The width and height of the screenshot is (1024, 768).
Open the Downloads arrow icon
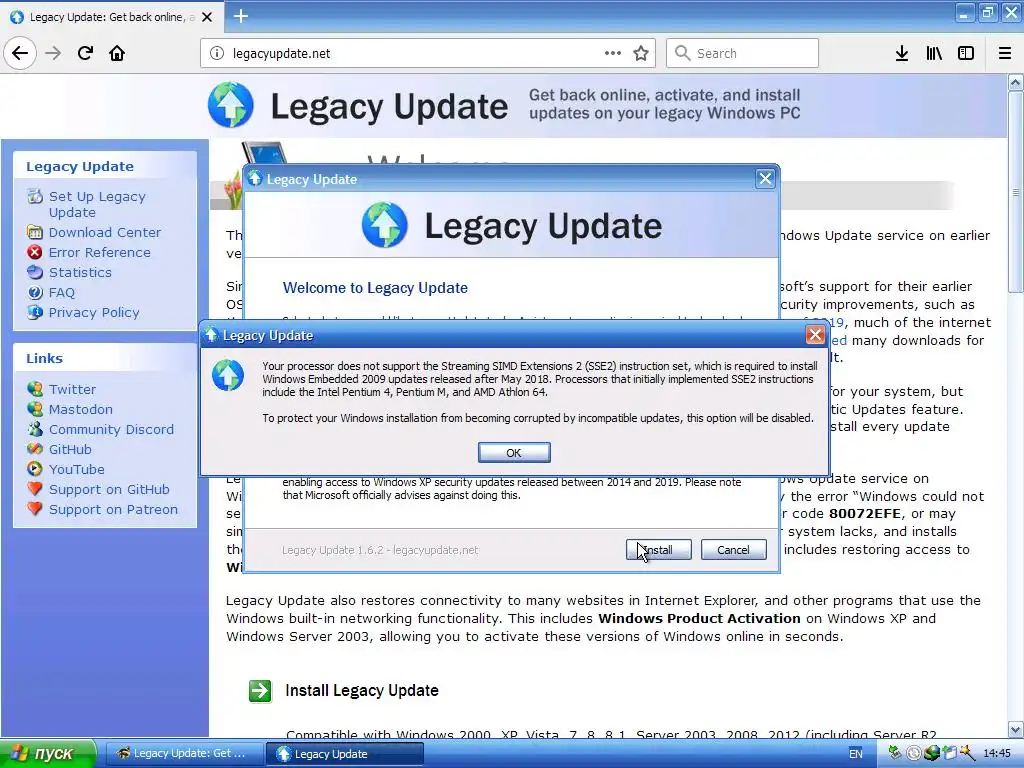tap(901, 53)
